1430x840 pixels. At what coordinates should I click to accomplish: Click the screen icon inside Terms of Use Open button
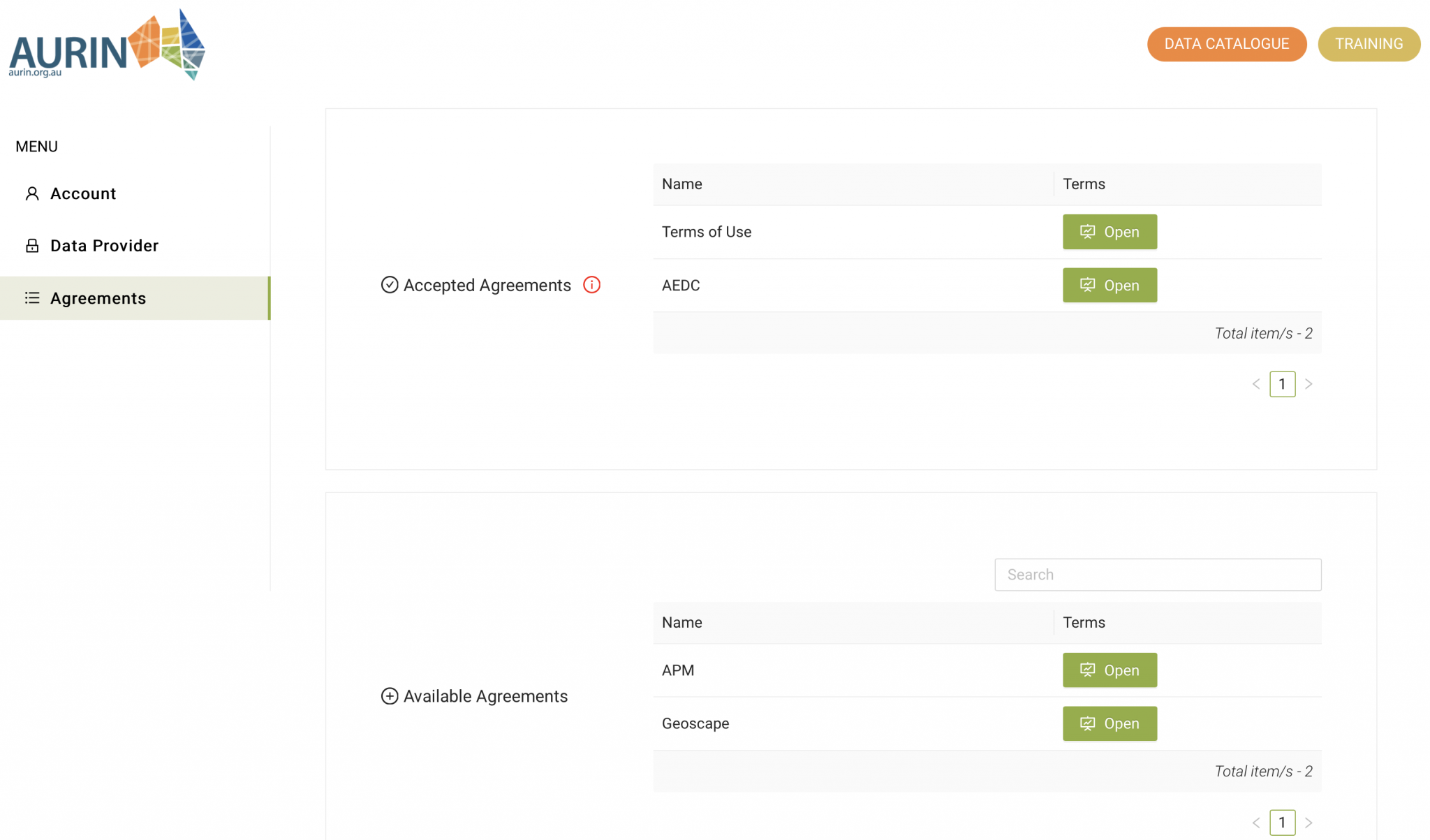coord(1088,232)
